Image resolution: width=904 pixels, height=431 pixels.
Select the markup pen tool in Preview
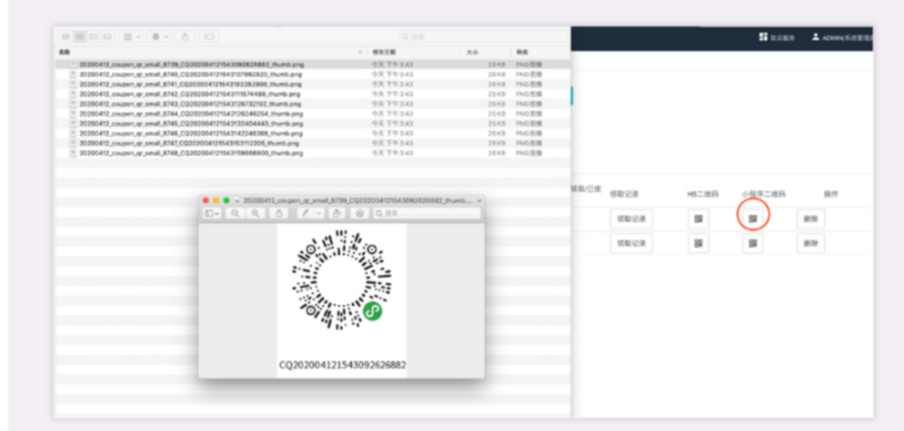[304, 213]
